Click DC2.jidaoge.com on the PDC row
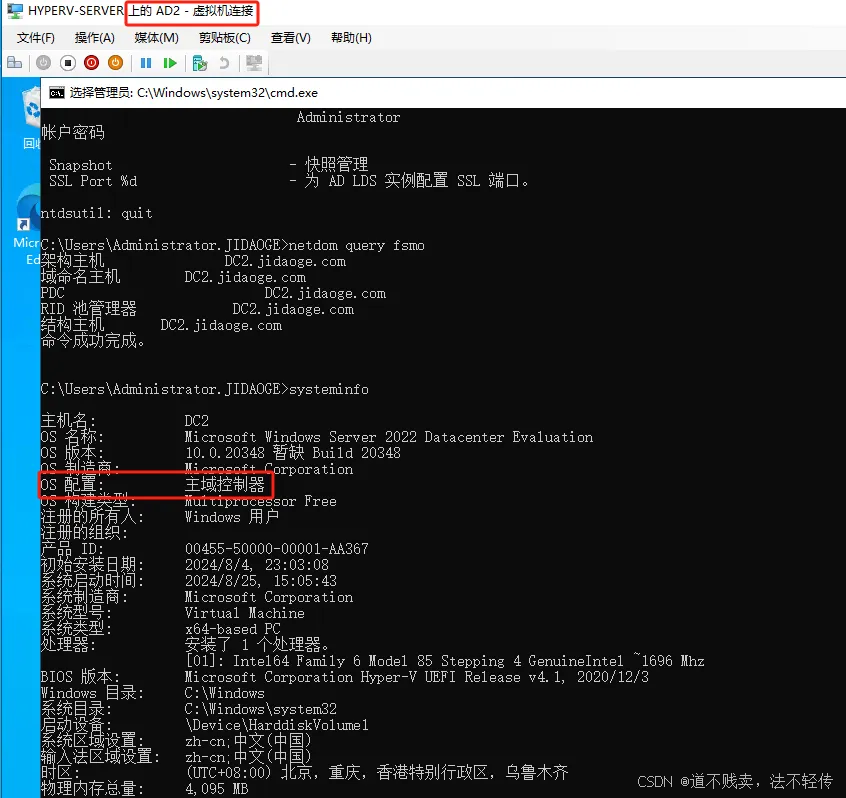This screenshot has height=798, width=846. pyautogui.click(x=325, y=294)
